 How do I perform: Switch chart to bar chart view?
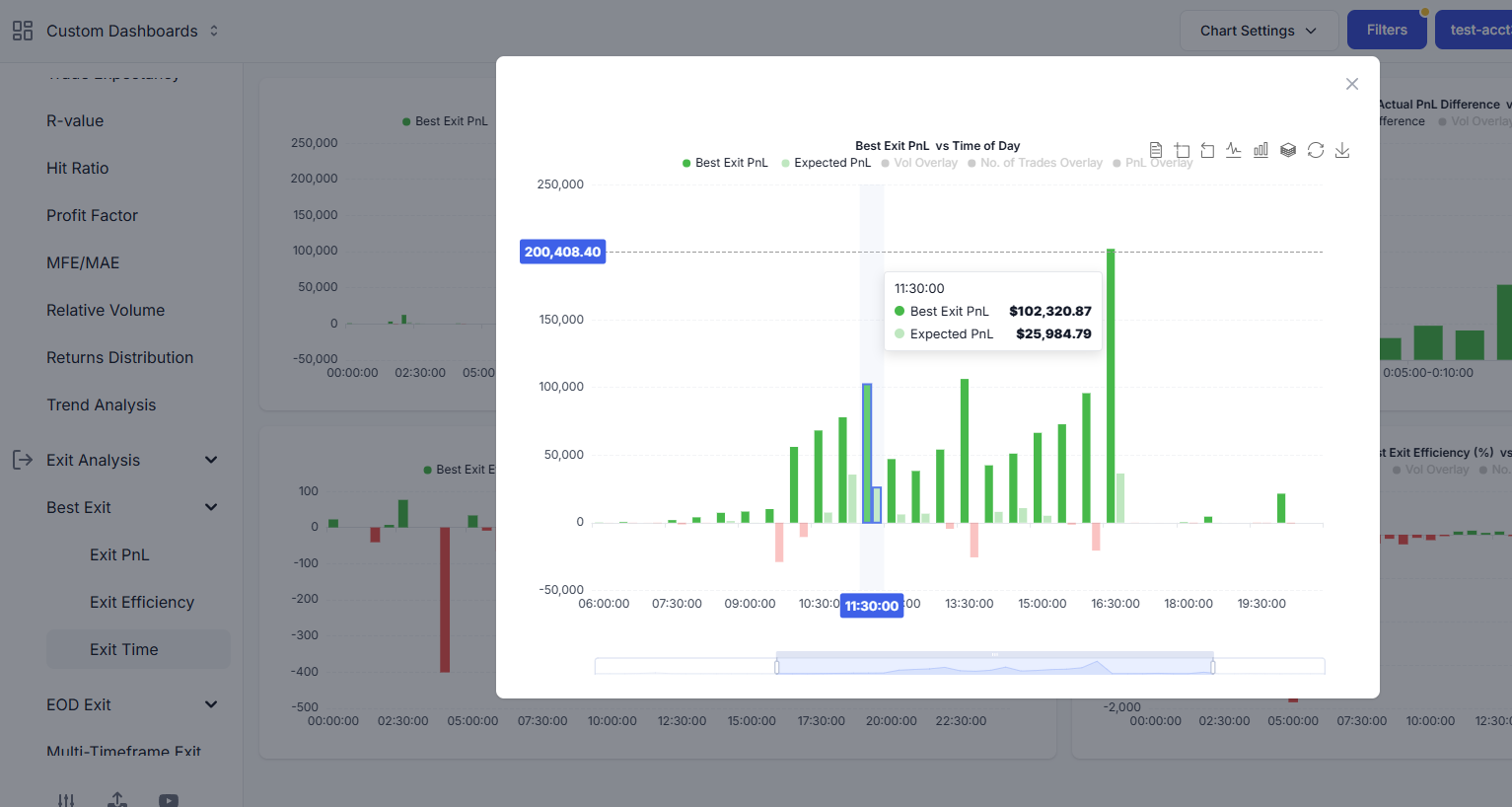click(1260, 150)
